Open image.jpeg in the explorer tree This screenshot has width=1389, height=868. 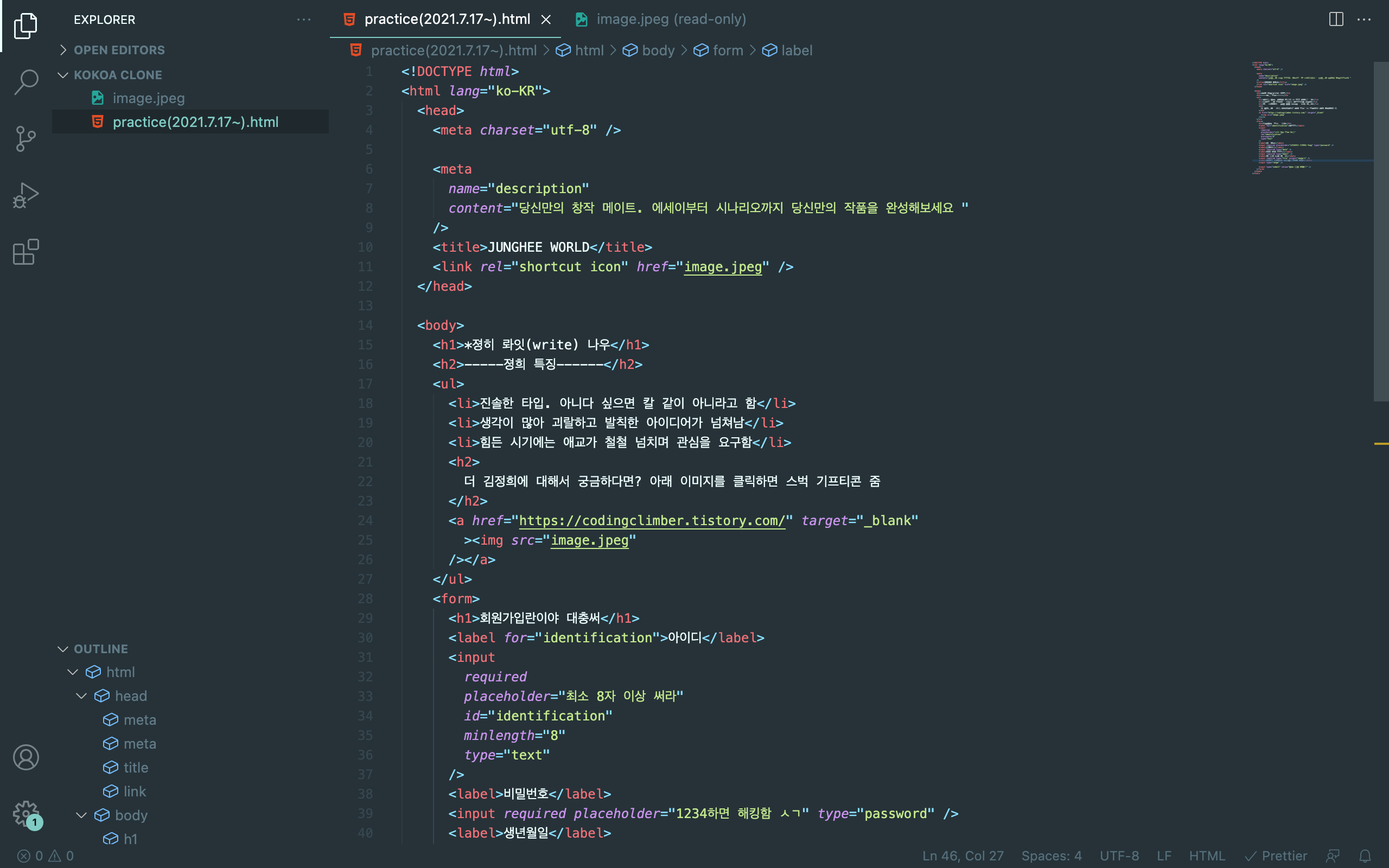pos(148,98)
